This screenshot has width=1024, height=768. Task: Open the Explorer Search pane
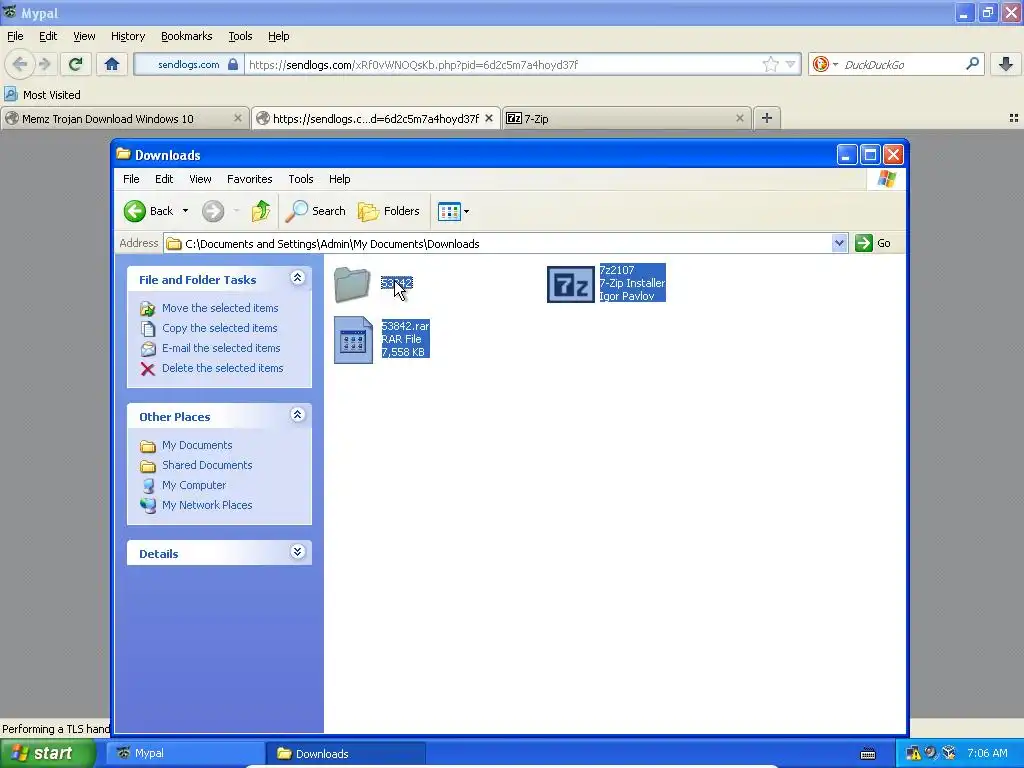coord(315,211)
